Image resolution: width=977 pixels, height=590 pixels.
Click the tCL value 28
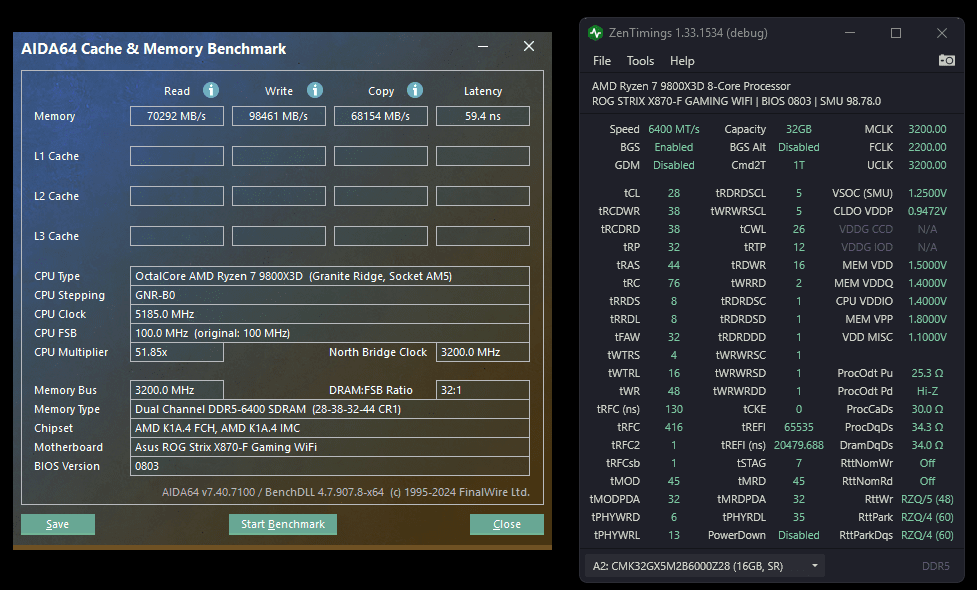click(x=674, y=193)
